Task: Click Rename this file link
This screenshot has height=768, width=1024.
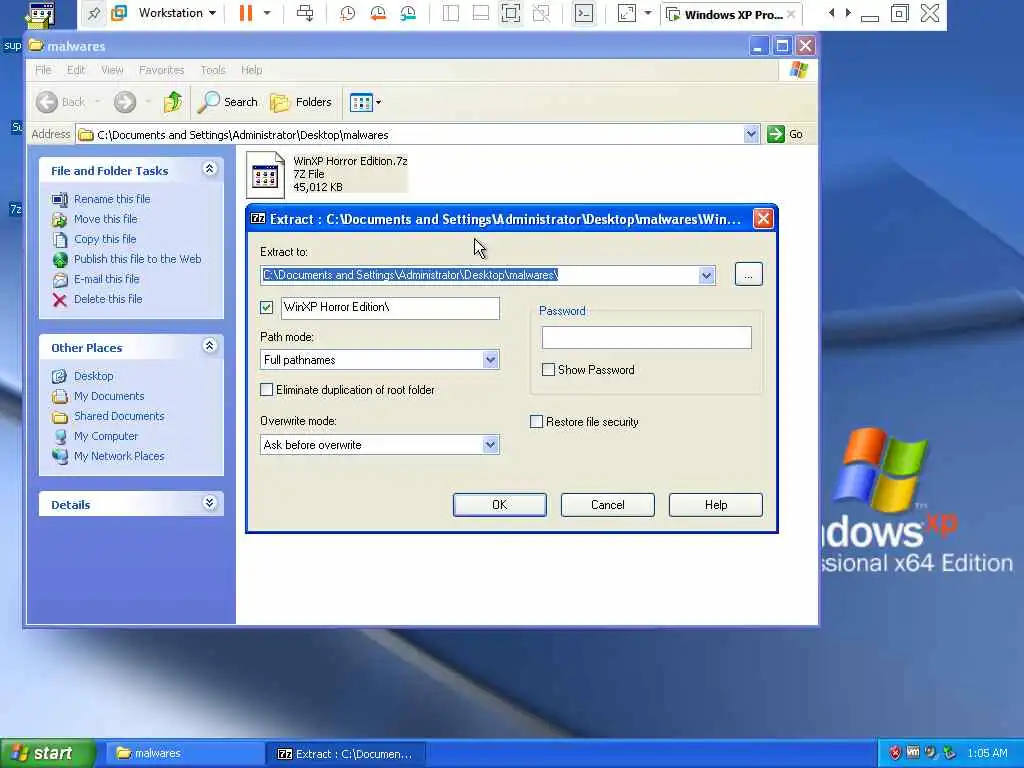Action: click(x=112, y=199)
